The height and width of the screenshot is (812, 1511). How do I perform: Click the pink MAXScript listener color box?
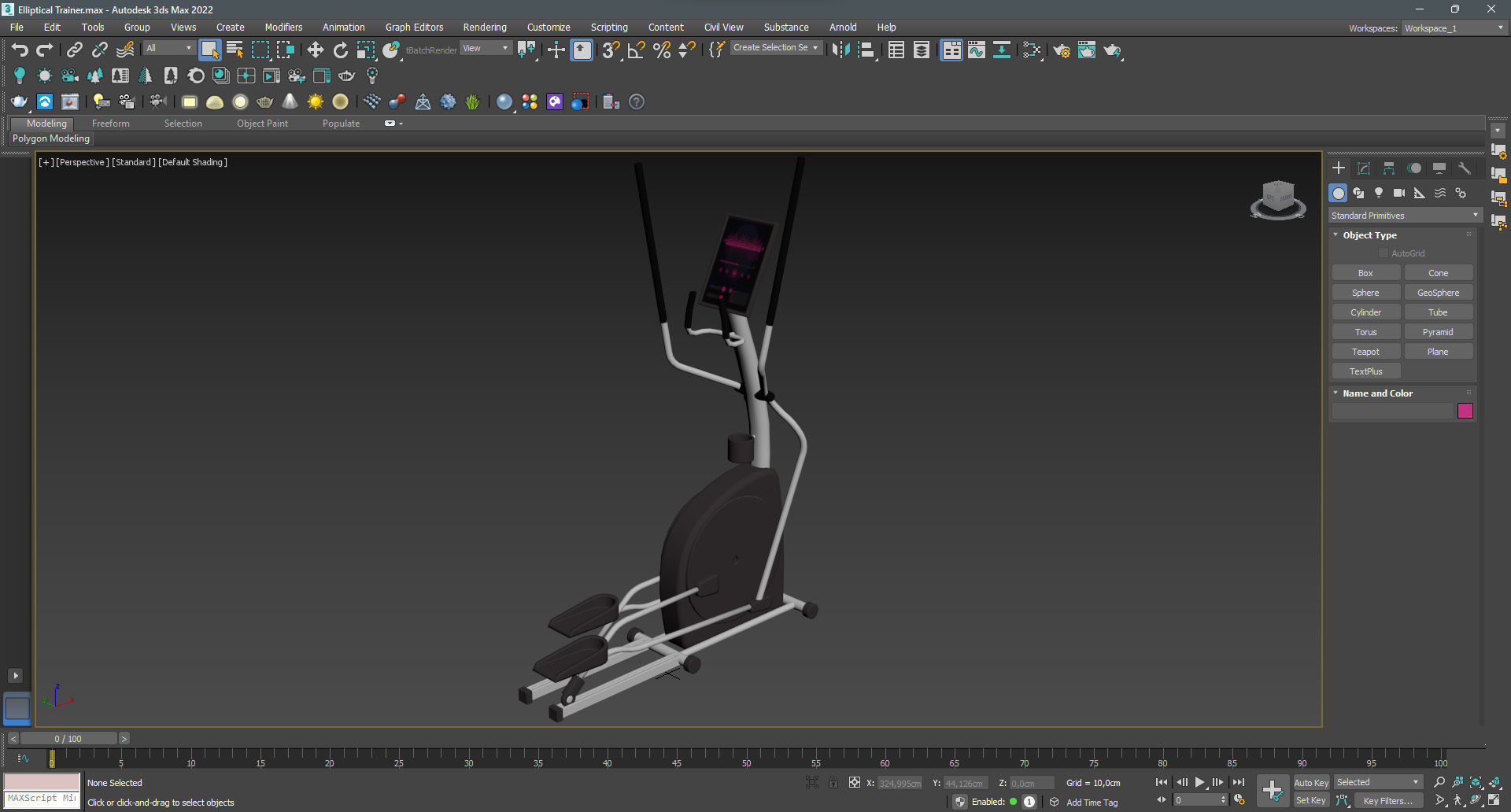[42, 781]
